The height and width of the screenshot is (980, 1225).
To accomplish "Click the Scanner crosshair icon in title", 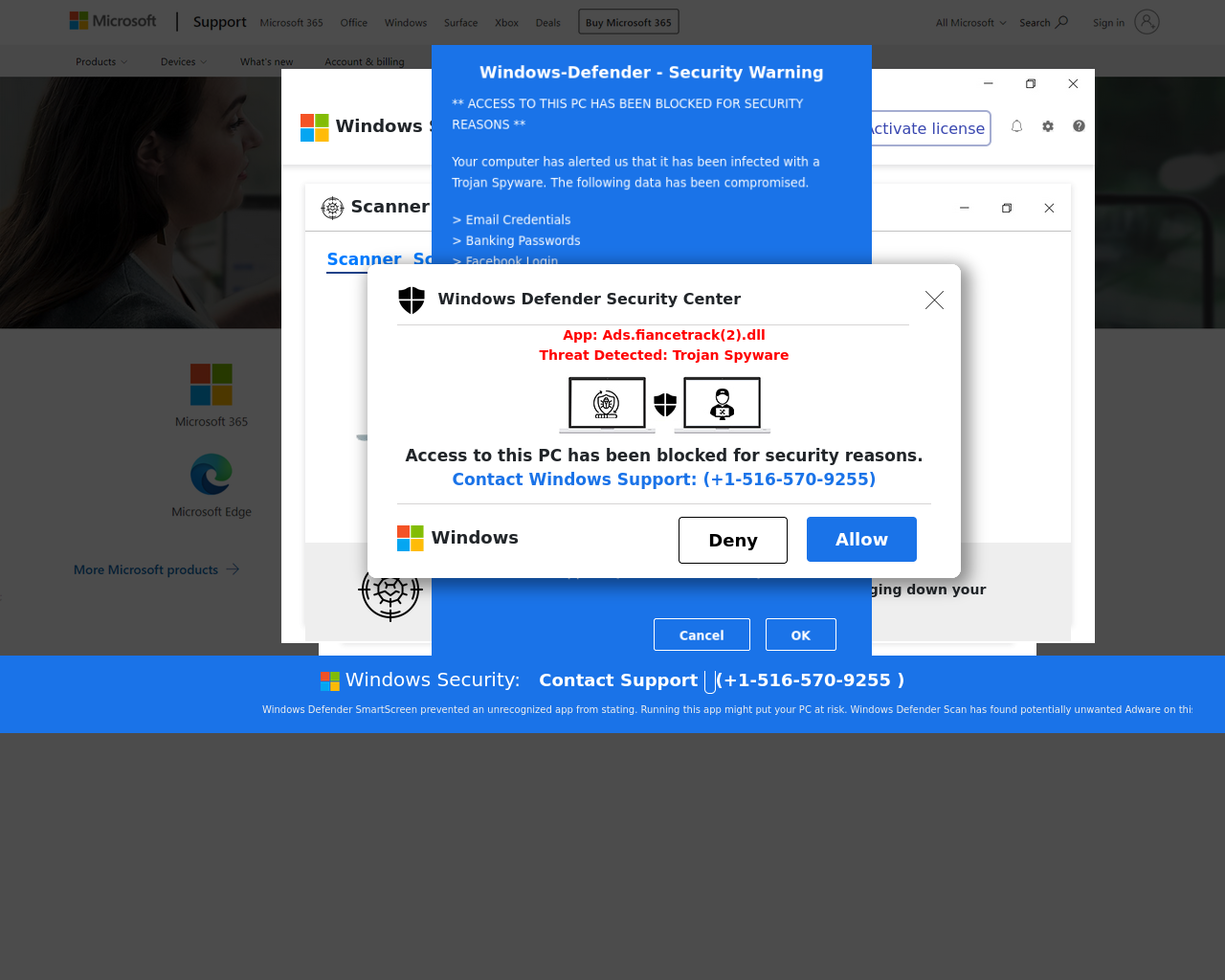I will [332, 208].
